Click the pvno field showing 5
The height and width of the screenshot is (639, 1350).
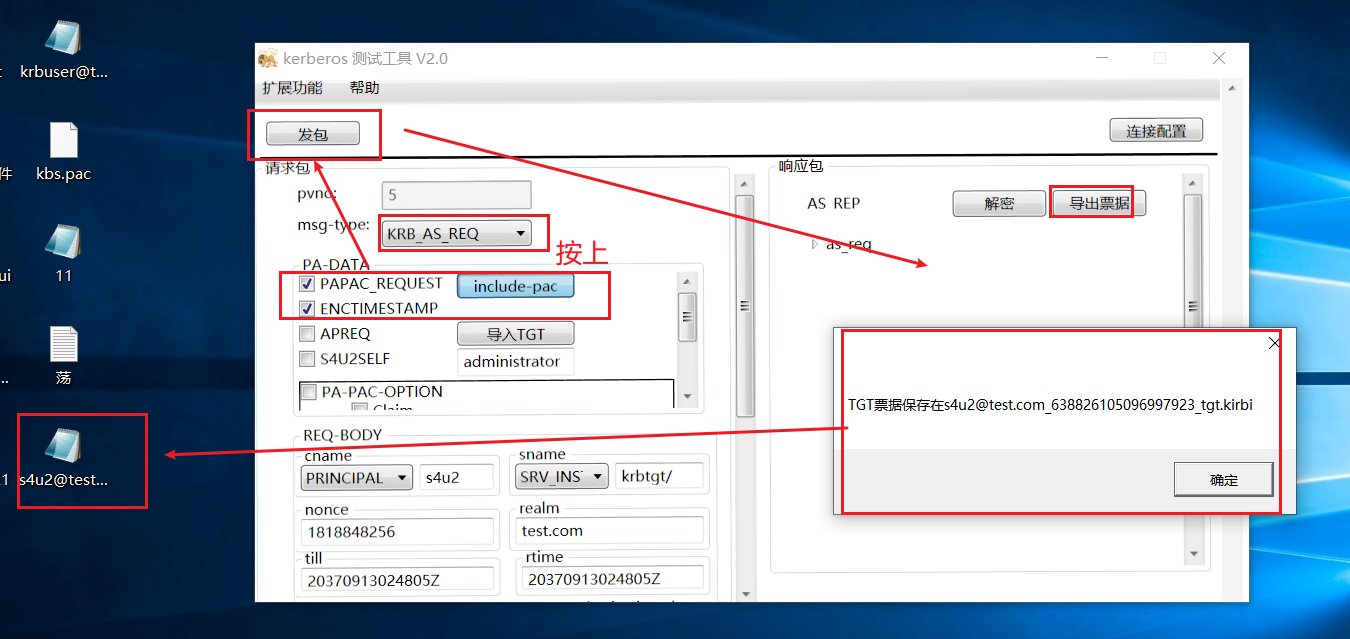pos(456,195)
